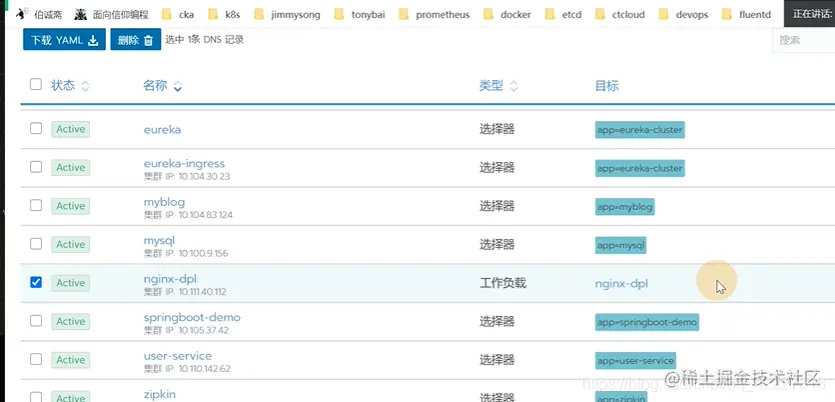Click the app=myblog selector tag
The height and width of the screenshot is (402, 835).
(x=625, y=207)
